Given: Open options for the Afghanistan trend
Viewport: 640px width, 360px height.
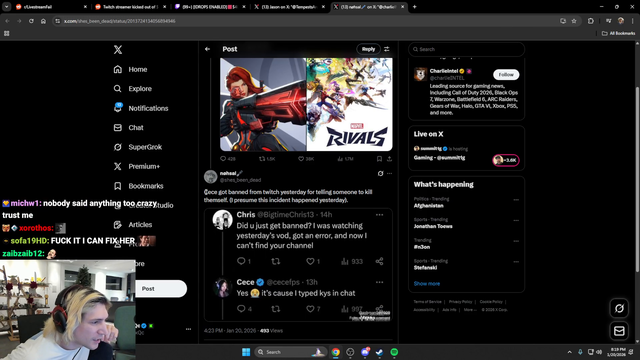Looking at the screenshot, I should tap(516, 200).
